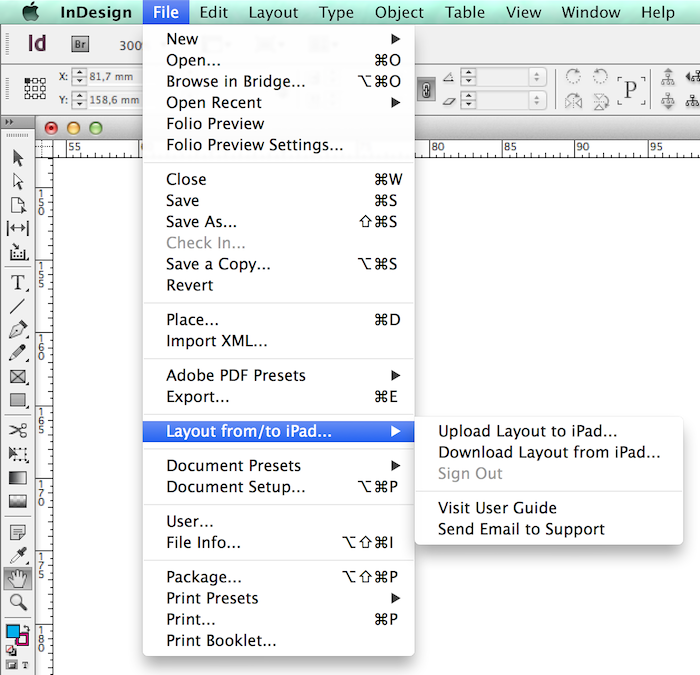Click the X position stepper arrows
The width and height of the screenshot is (700, 675).
coord(79,76)
